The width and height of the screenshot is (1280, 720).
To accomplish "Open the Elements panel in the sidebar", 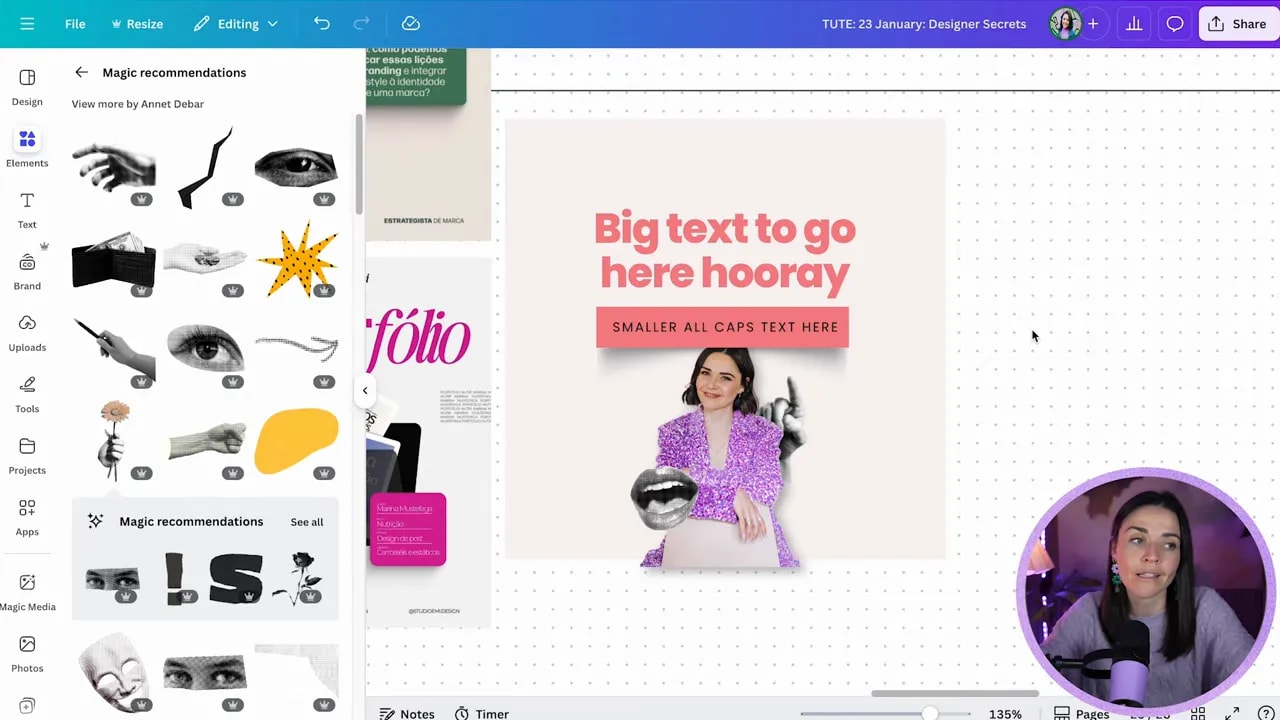I will coord(27,148).
